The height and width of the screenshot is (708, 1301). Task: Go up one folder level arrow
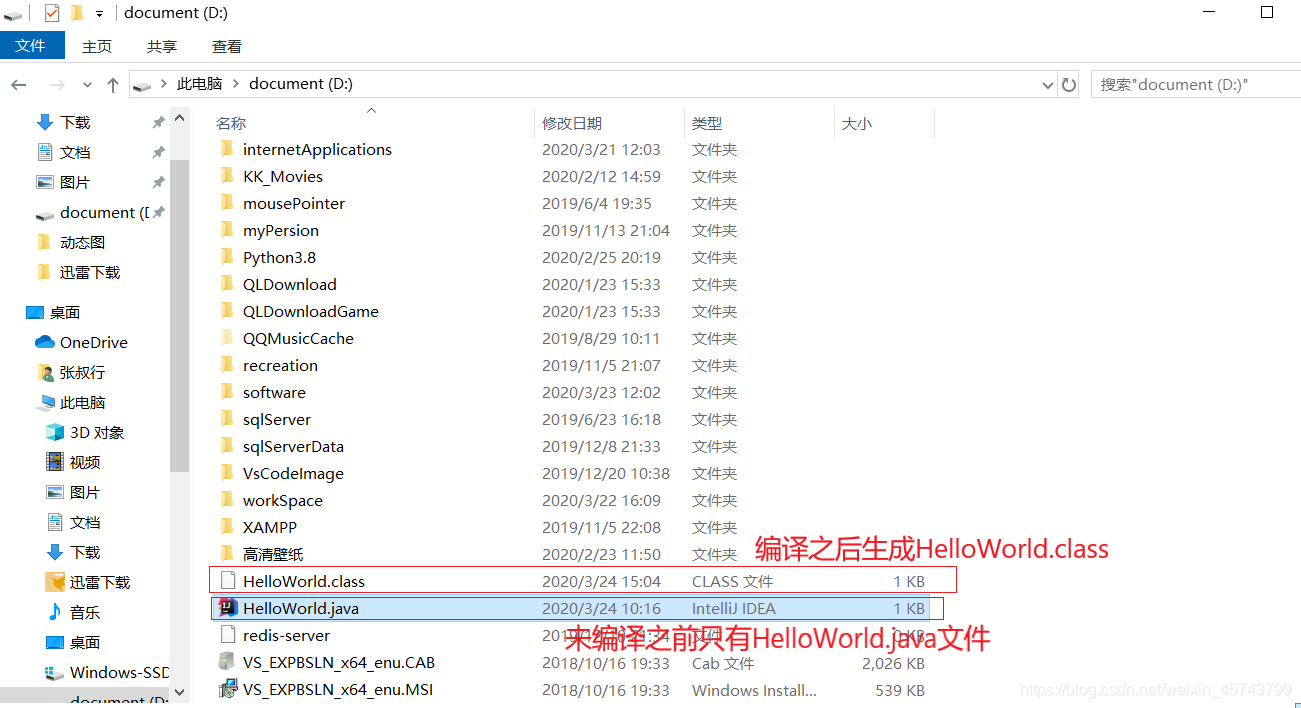click(x=113, y=85)
